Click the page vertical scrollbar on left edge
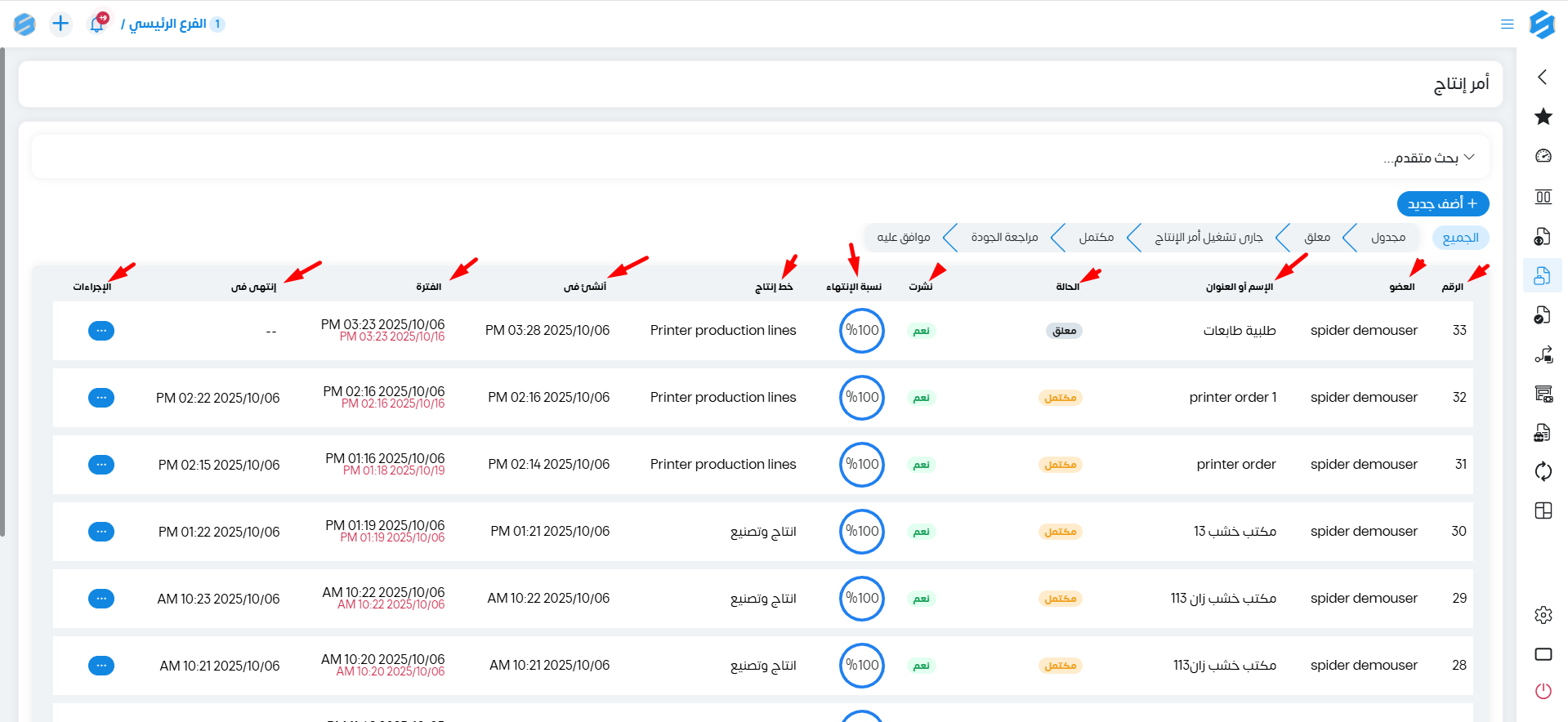The width and height of the screenshot is (1568, 722). 2,294
